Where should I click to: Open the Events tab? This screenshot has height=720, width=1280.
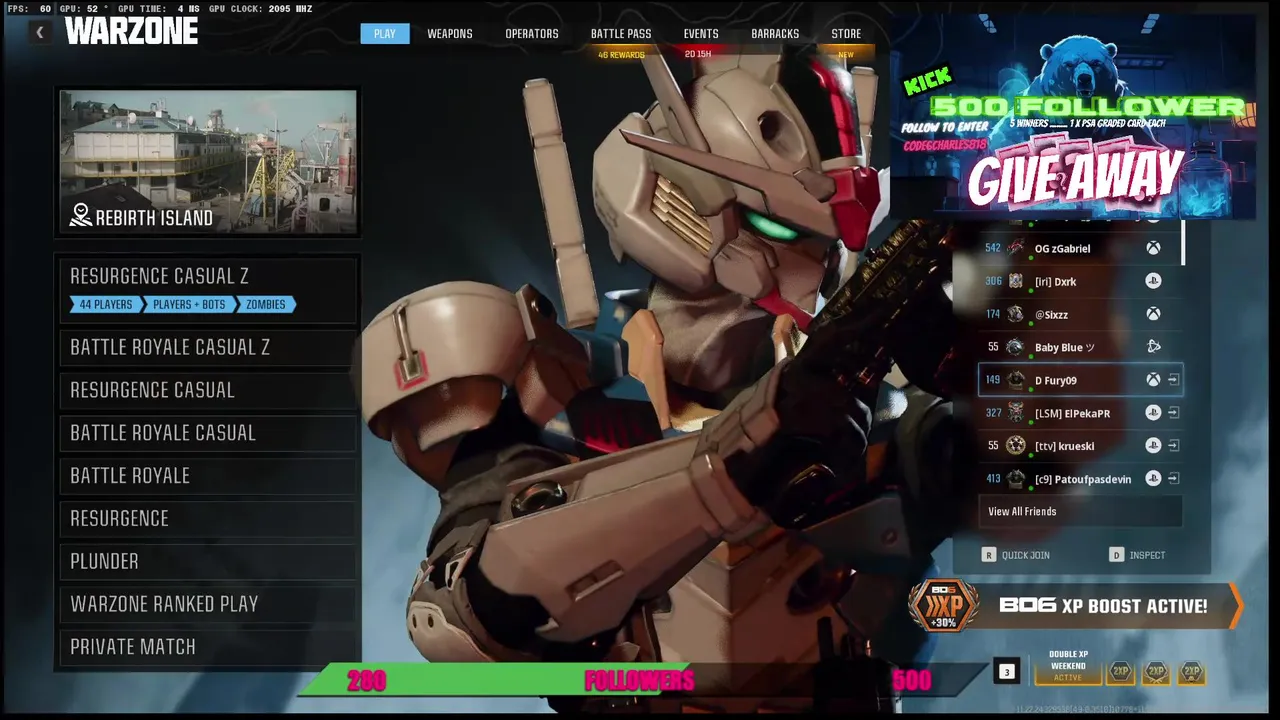[701, 34]
